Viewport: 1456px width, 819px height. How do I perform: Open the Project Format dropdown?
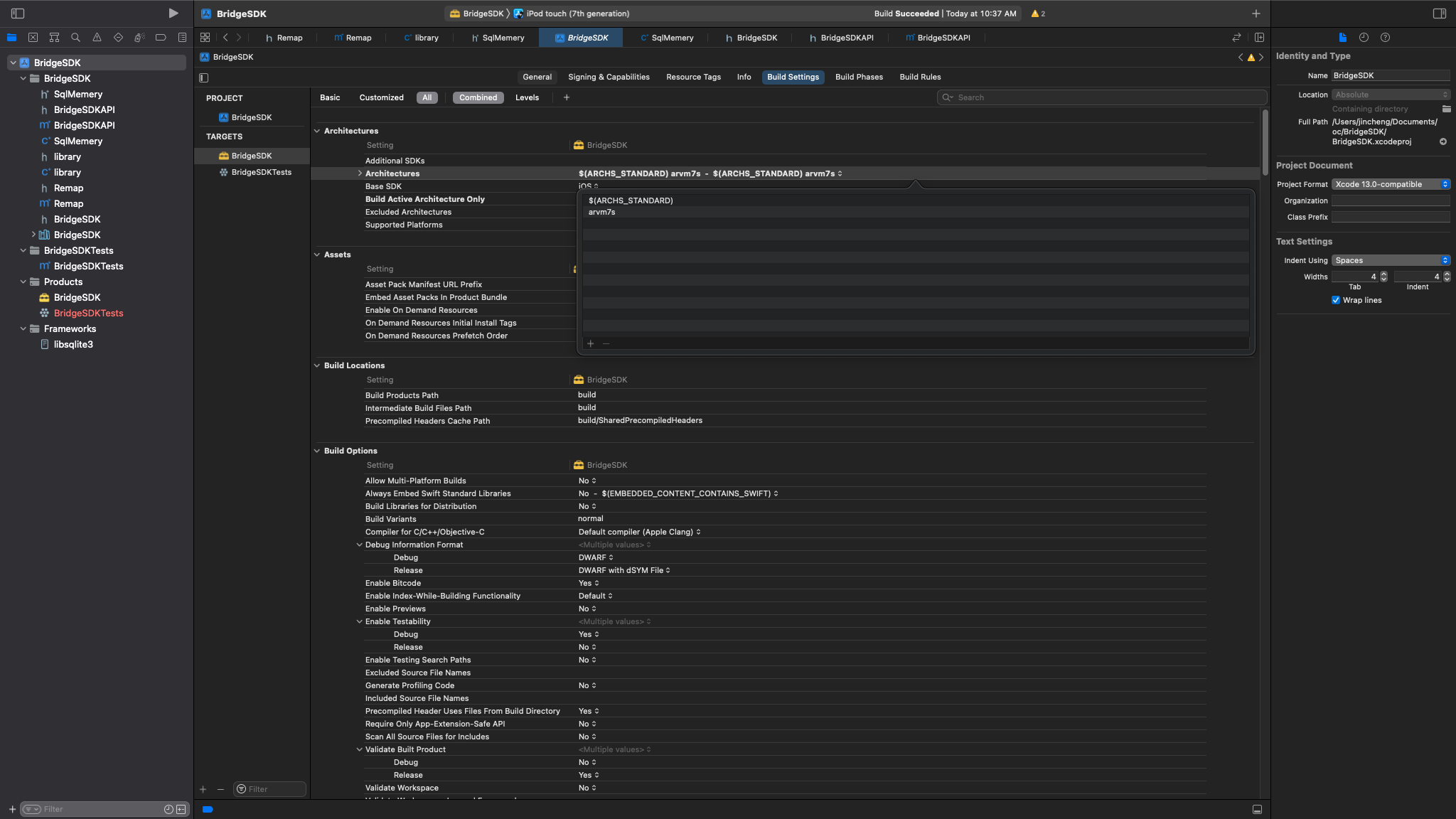tap(1390, 184)
